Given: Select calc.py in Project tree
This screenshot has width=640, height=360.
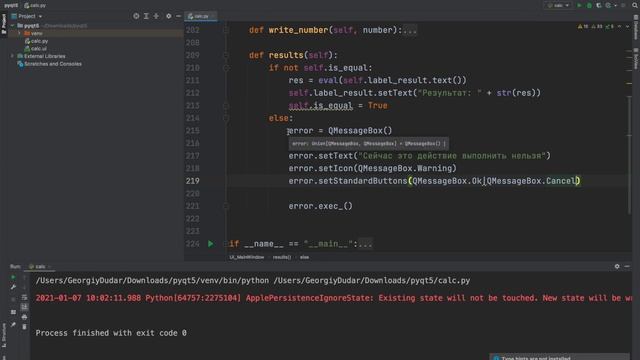Looking at the screenshot, I should [x=36, y=41].
